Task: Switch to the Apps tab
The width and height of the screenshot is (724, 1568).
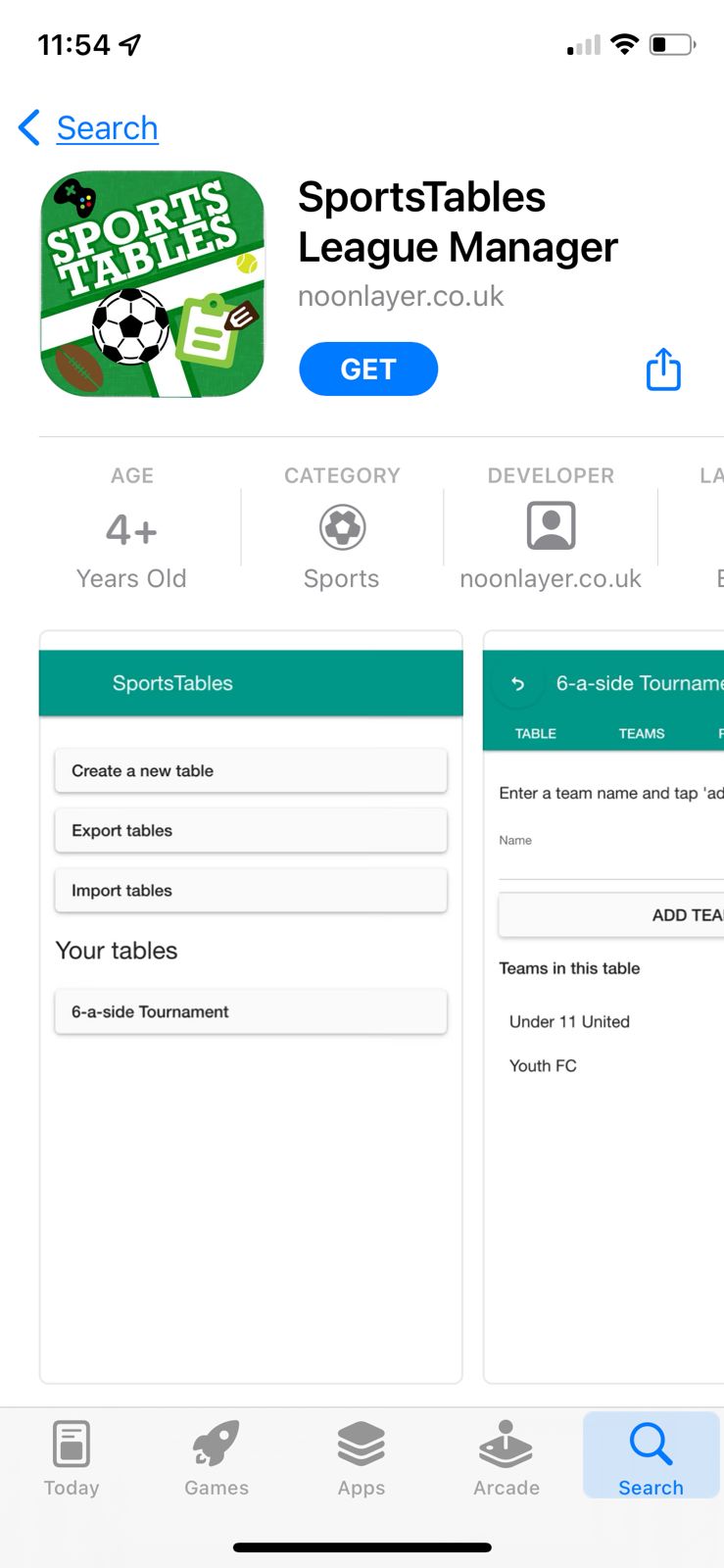Action: click(362, 1458)
